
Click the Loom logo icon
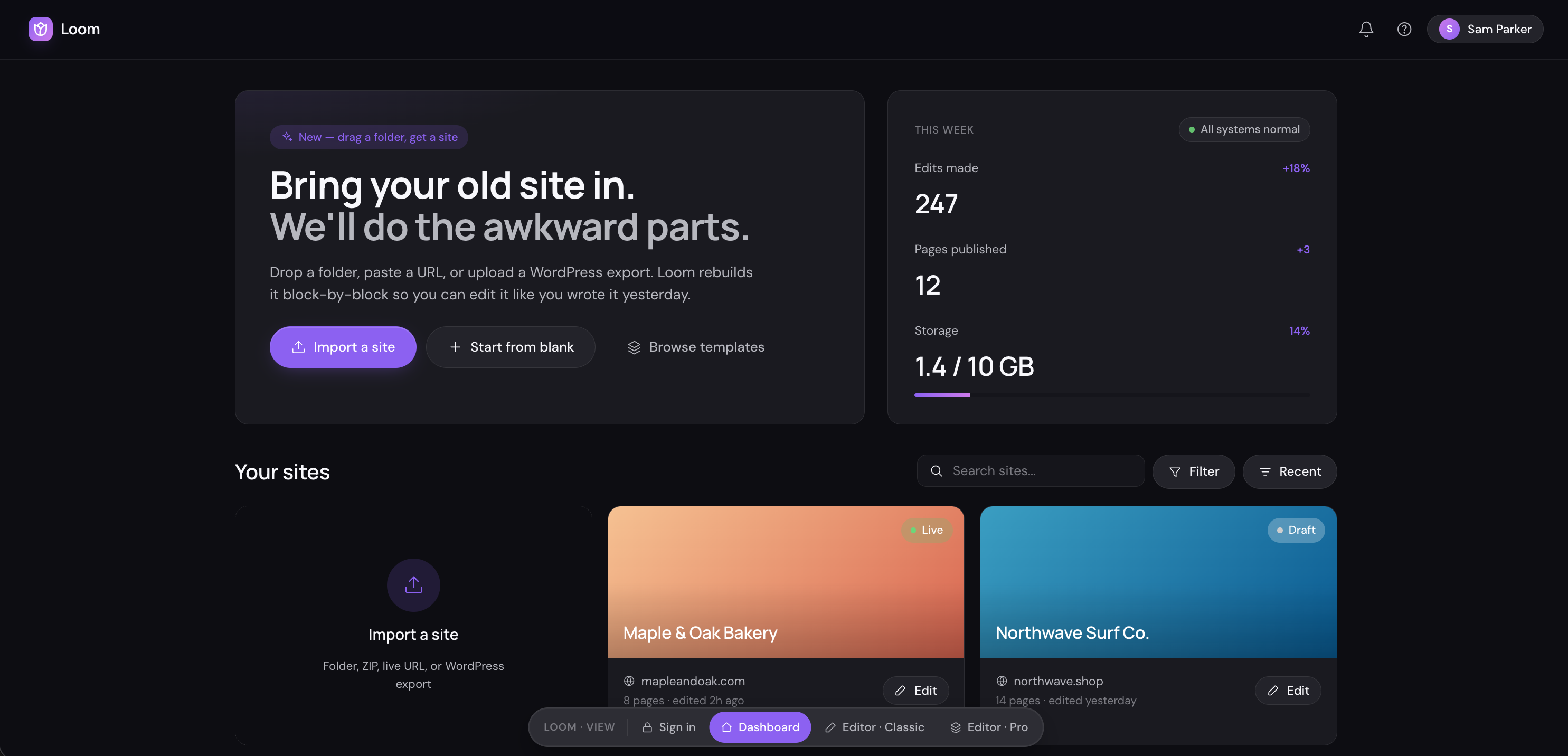(x=40, y=29)
